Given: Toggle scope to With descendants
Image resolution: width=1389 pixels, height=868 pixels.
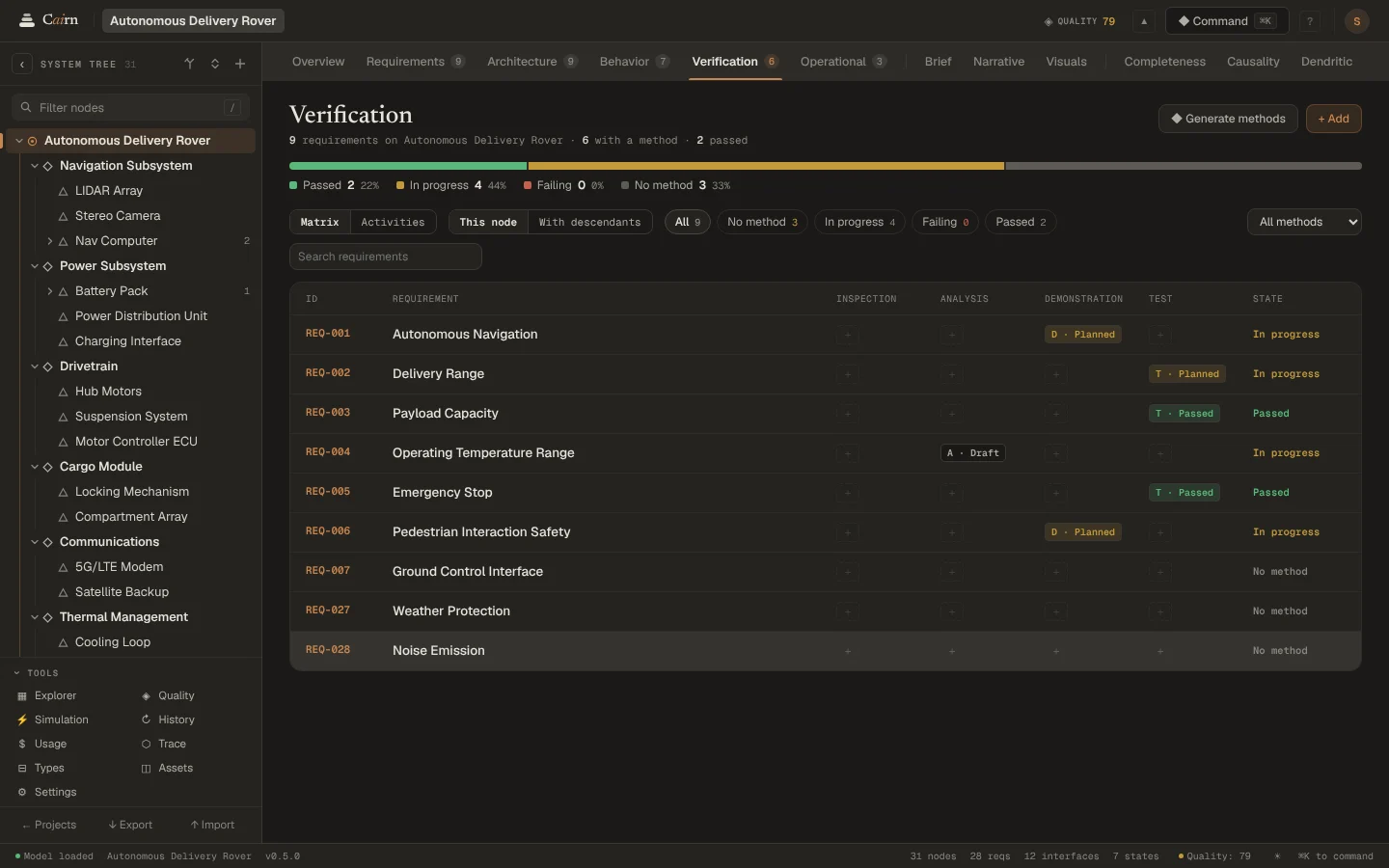Looking at the screenshot, I should point(589,222).
